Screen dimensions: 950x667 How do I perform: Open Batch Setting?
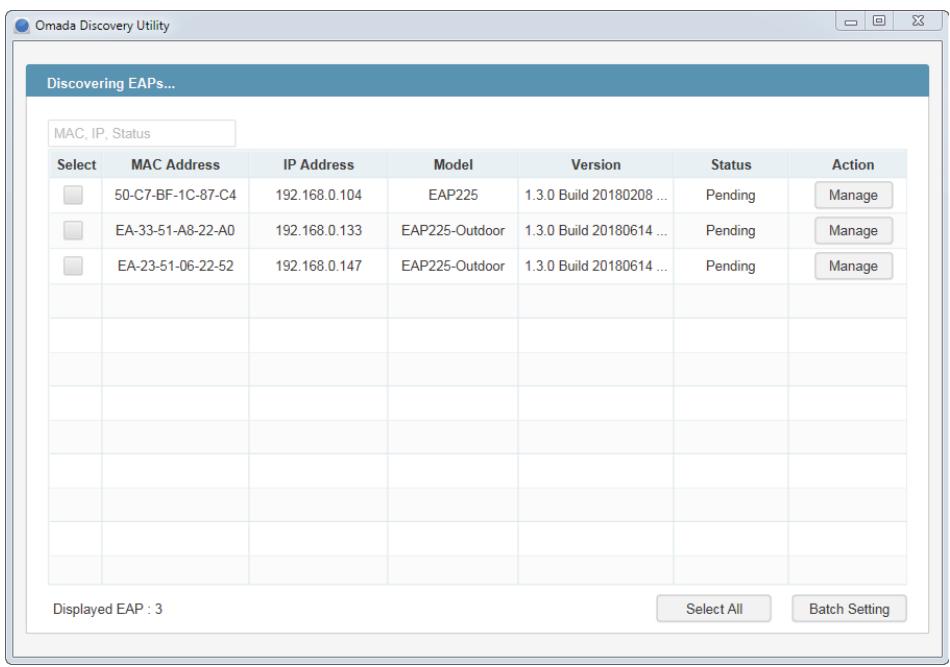coord(849,608)
